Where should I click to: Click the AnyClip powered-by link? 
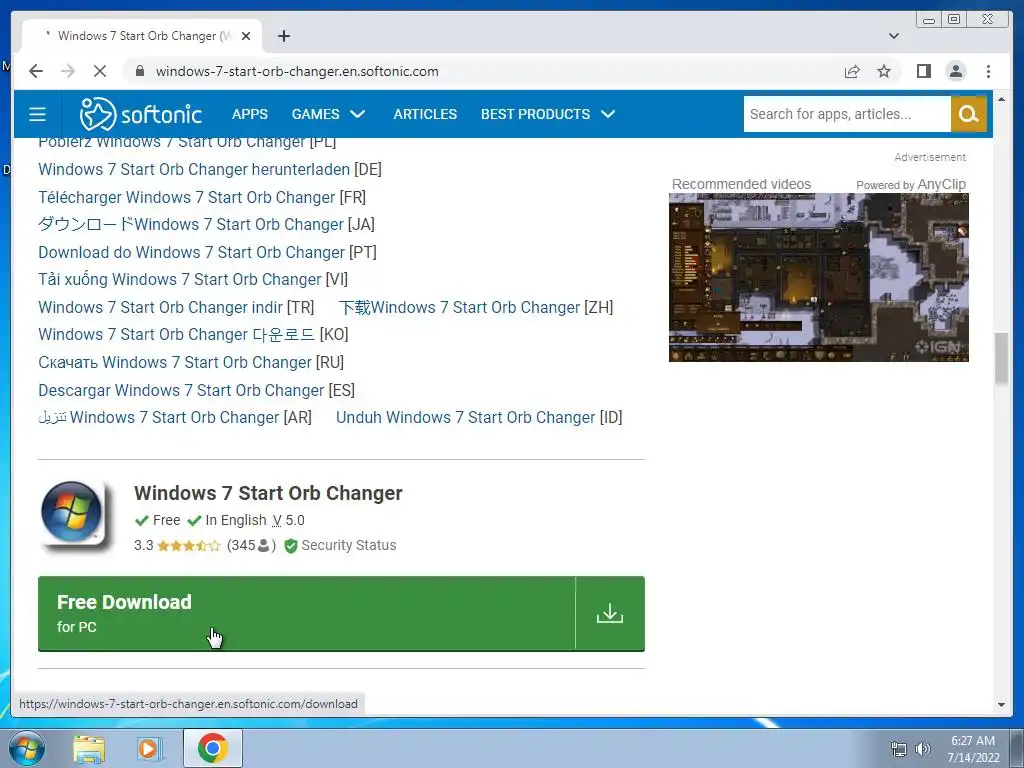click(x=911, y=185)
